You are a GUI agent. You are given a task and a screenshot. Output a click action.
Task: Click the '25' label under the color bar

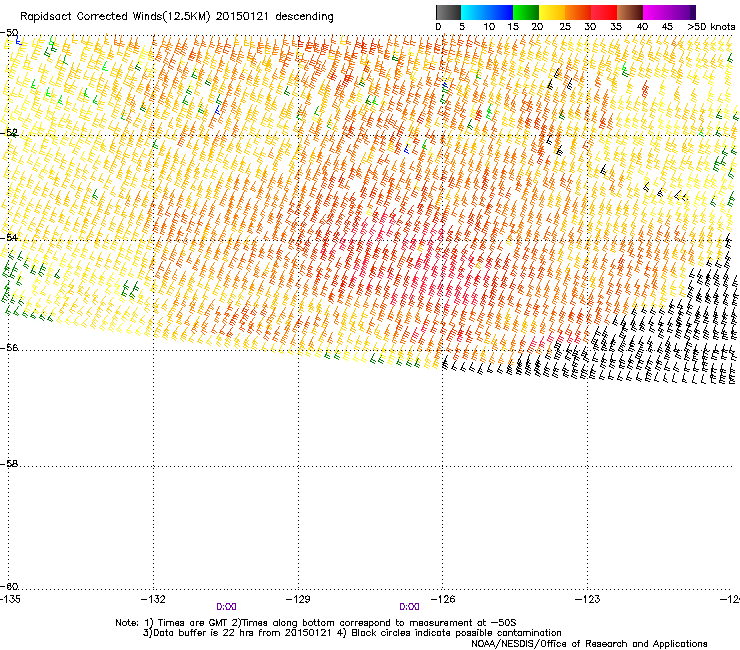click(565, 27)
